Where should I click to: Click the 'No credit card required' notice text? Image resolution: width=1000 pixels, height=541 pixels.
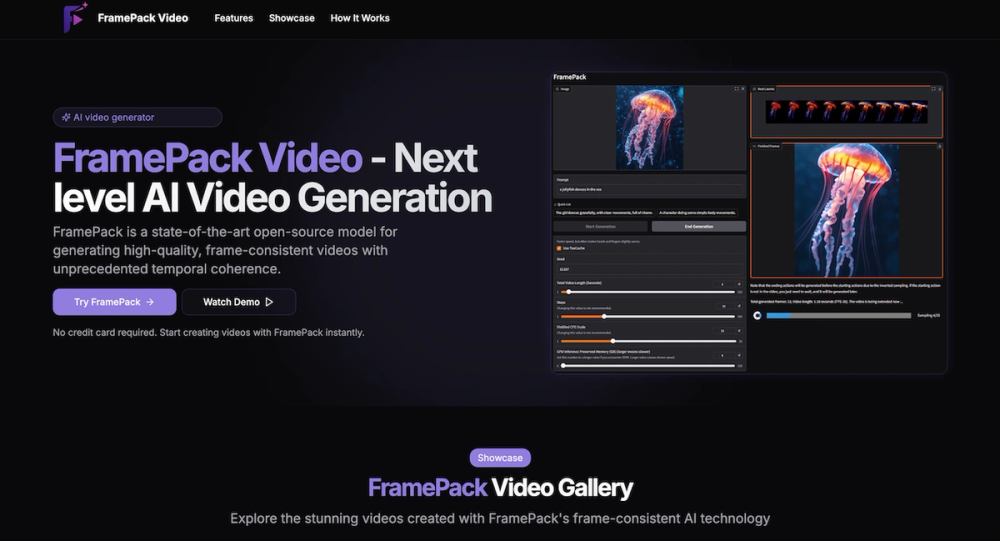click(x=209, y=332)
